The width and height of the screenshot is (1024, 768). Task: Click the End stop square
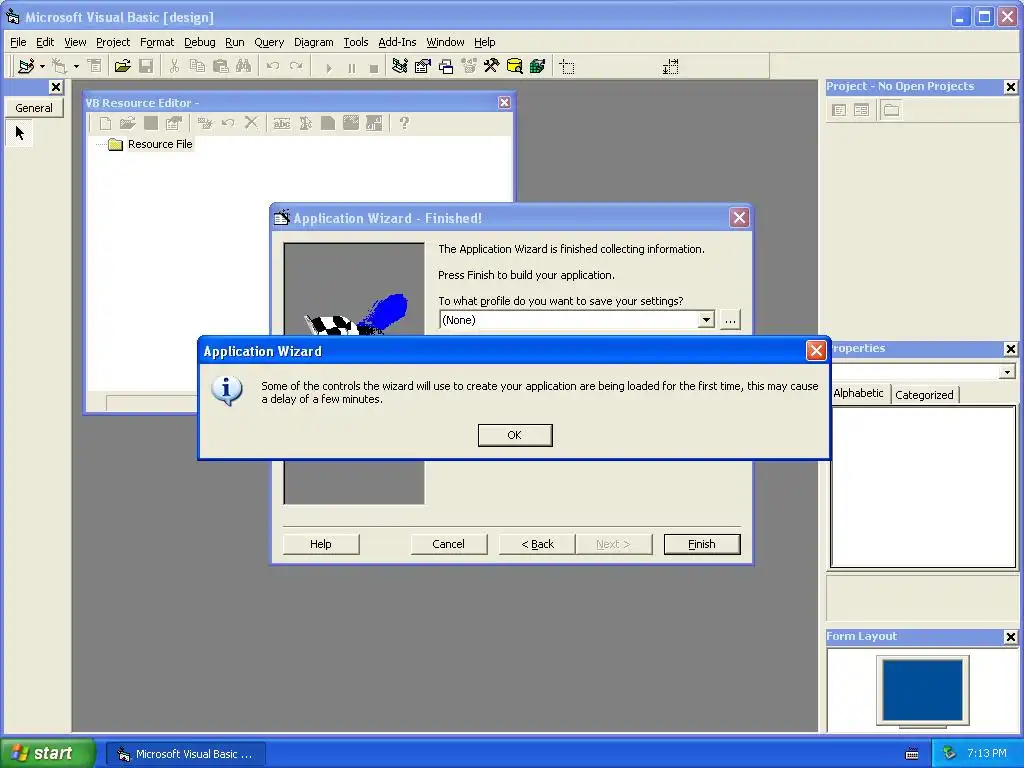pyautogui.click(x=374, y=67)
